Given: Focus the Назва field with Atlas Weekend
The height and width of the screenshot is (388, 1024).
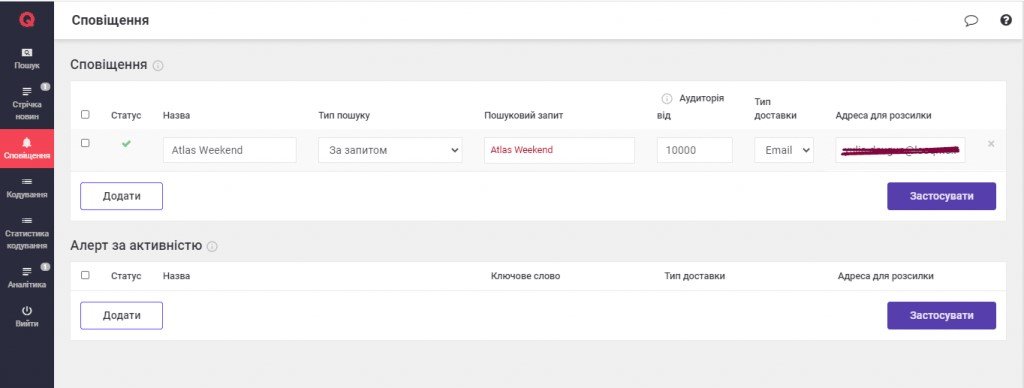Looking at the screenshot, I should pyautogui.click(x=229, y=150).
